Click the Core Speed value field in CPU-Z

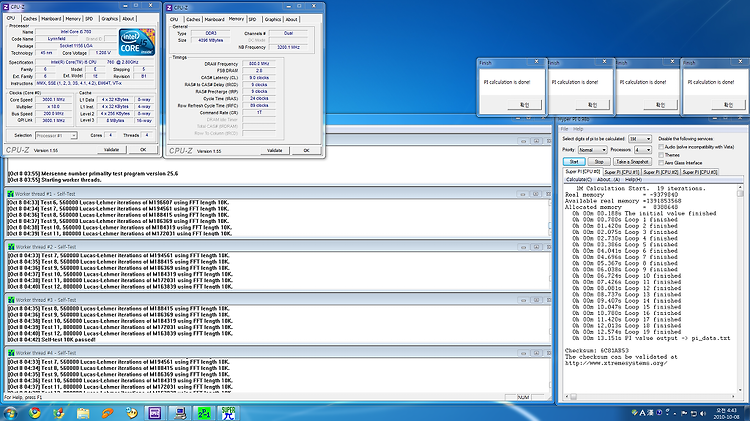54,100
